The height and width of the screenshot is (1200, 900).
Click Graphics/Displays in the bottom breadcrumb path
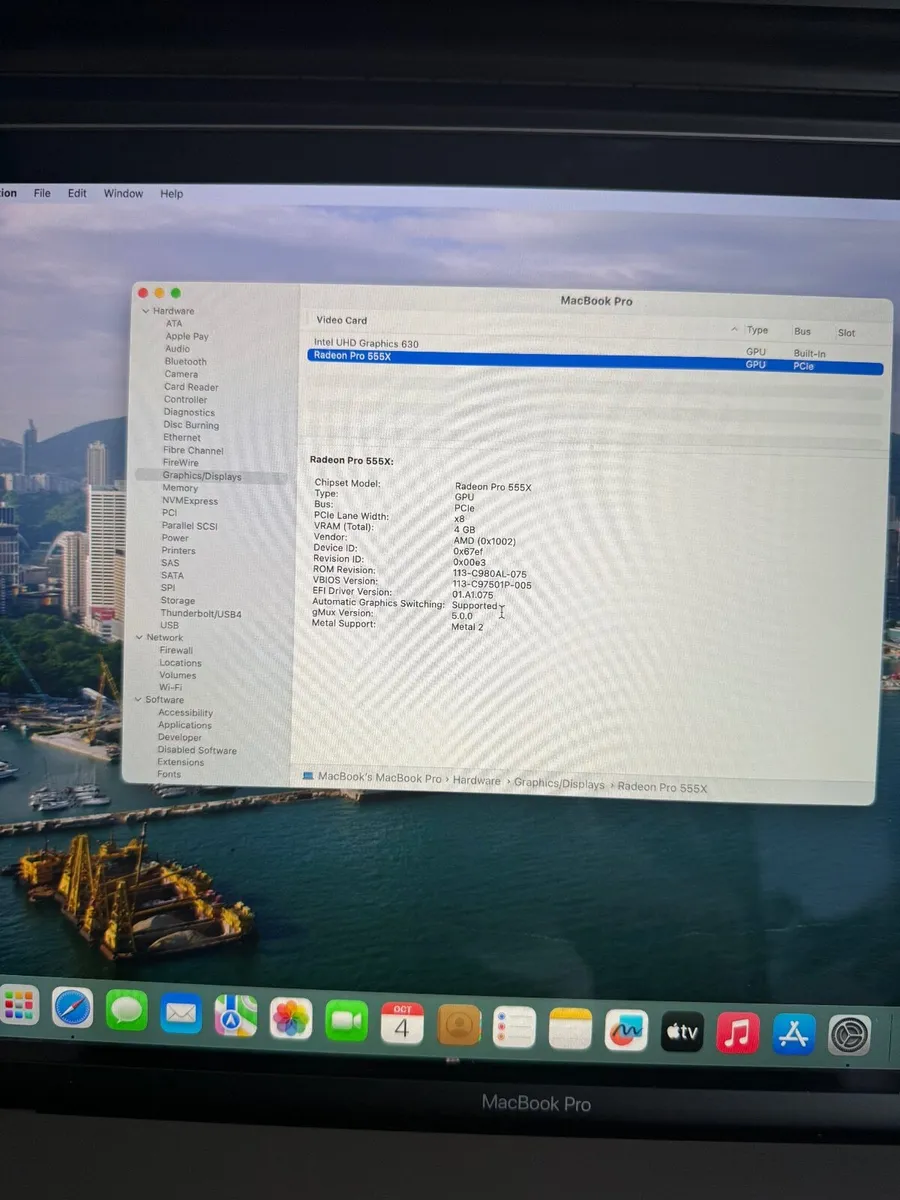(560, 786)
